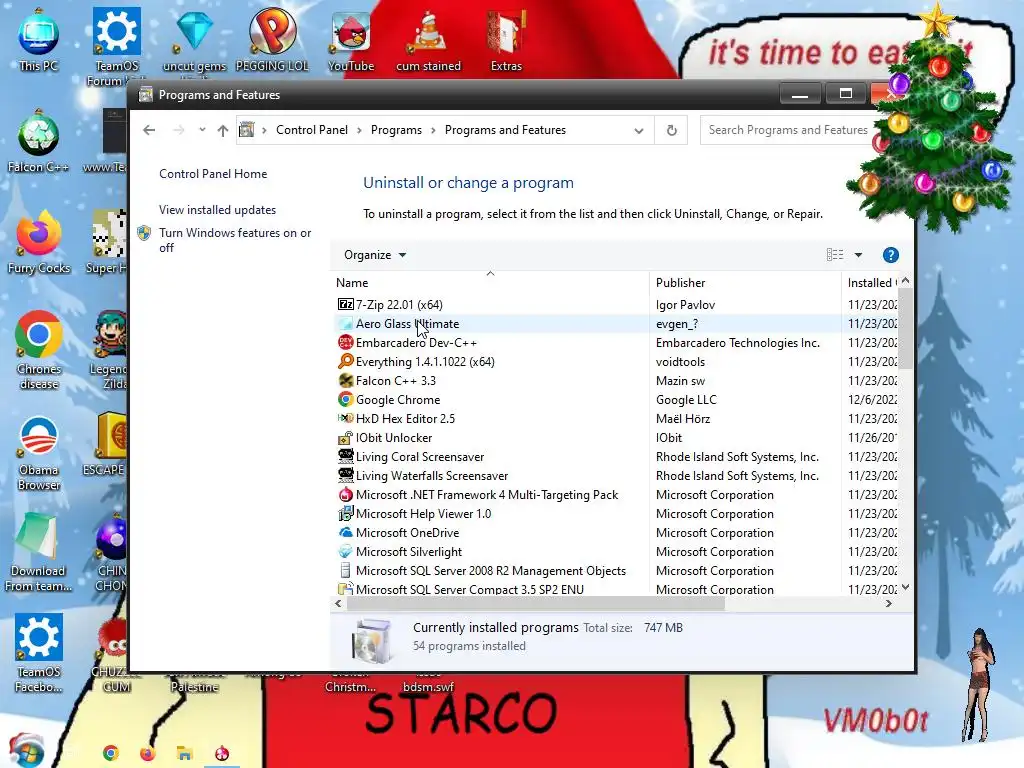Open the Obama Browser desktop icon
This screenshot has height=768, width=1024.
39,452
